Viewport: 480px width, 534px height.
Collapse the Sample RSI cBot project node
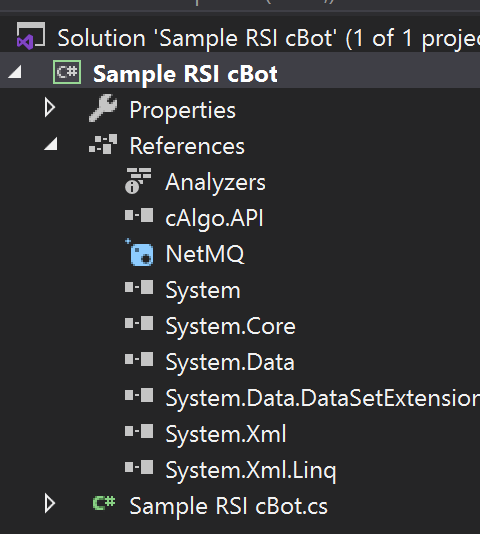[x=15, y=72]
